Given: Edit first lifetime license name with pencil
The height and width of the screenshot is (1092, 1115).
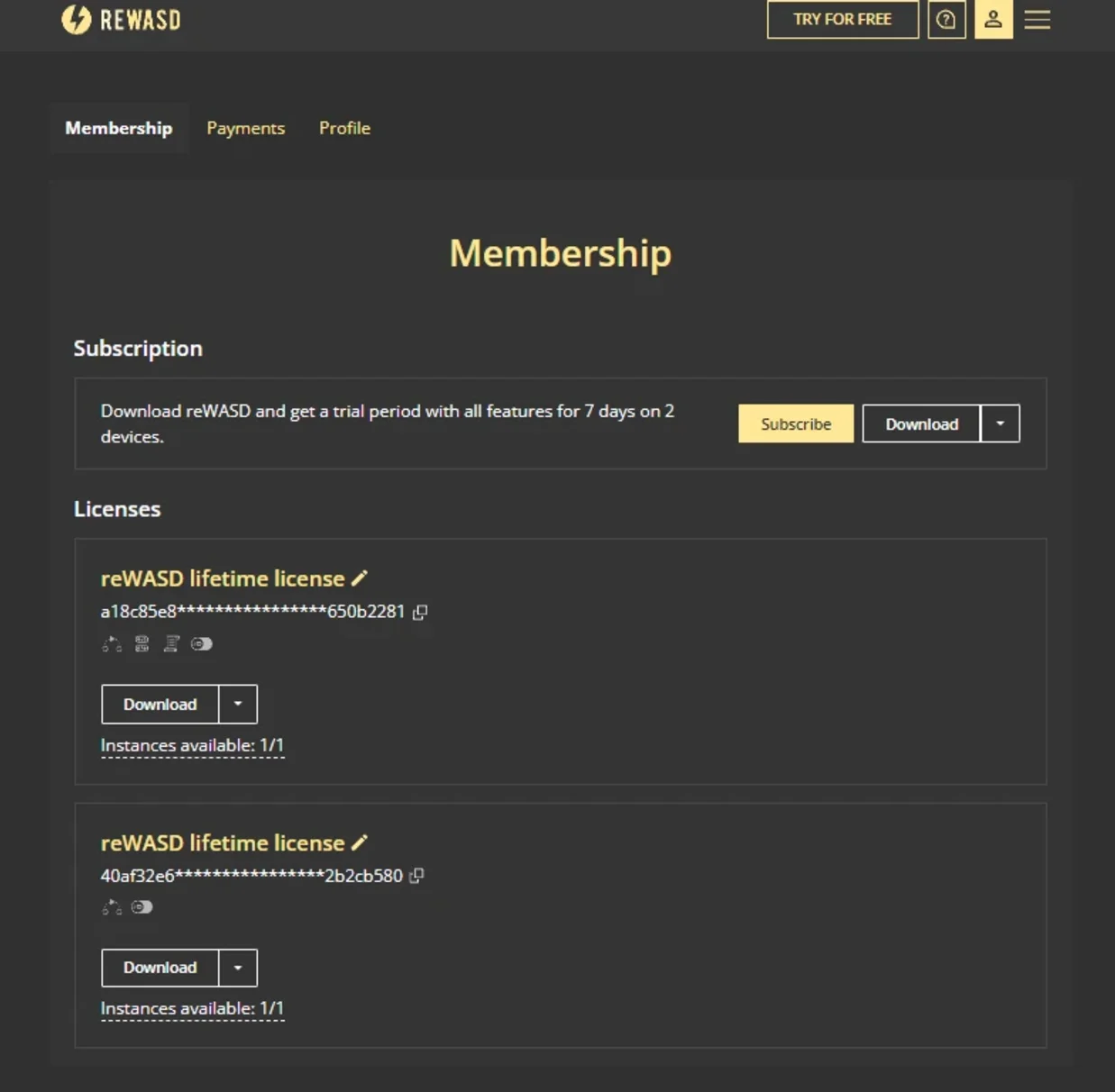Looking at the screenshot, I should tap(360, 578).
